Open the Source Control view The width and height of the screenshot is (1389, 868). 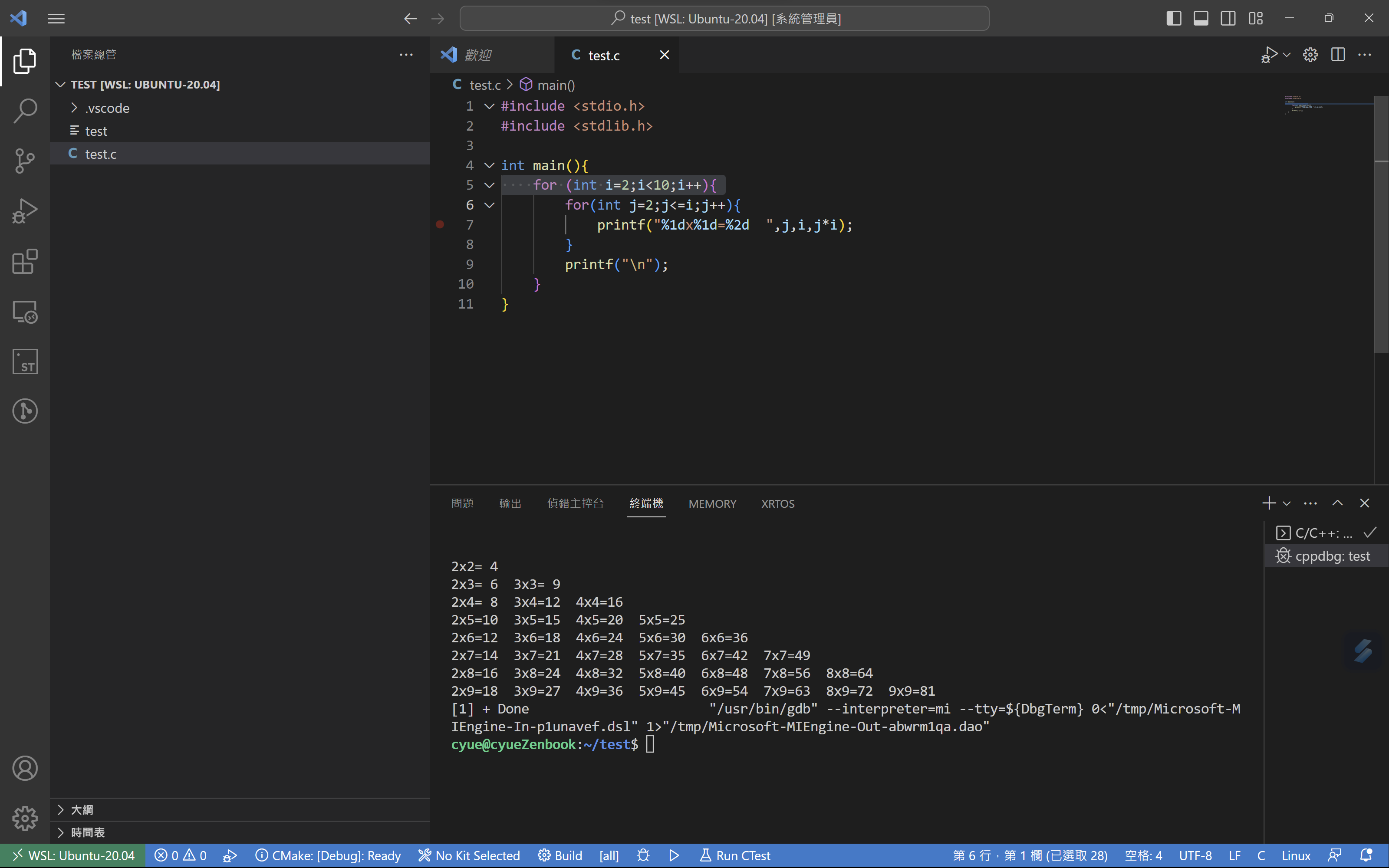(x=25, y=161)
